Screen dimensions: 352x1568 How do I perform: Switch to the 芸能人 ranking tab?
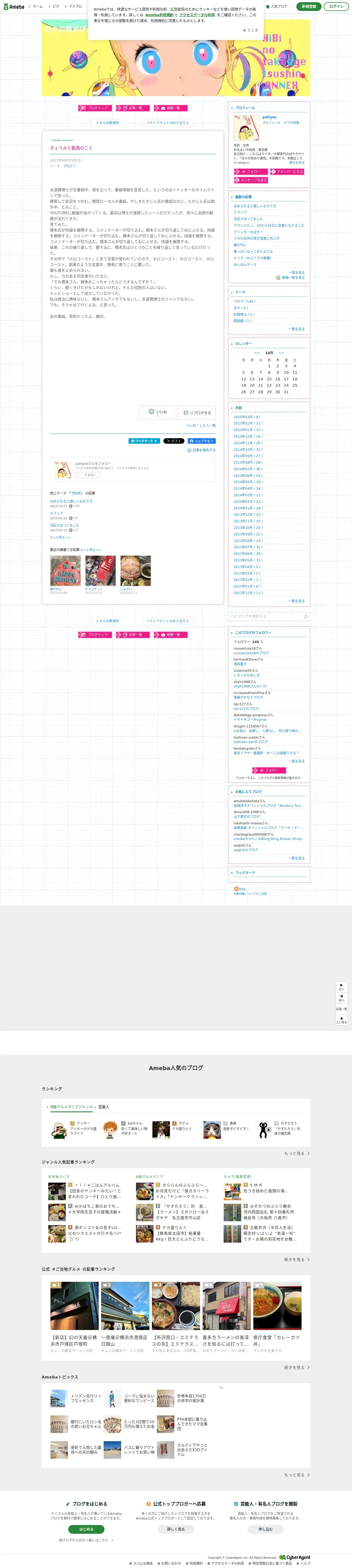point(104,1107)
